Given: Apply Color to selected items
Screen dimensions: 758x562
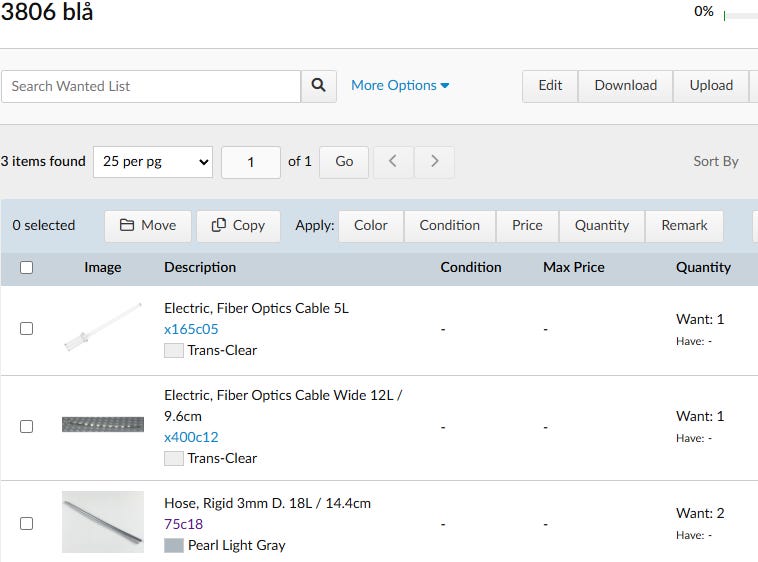Looking at the screenshot, I should [370, 225].
